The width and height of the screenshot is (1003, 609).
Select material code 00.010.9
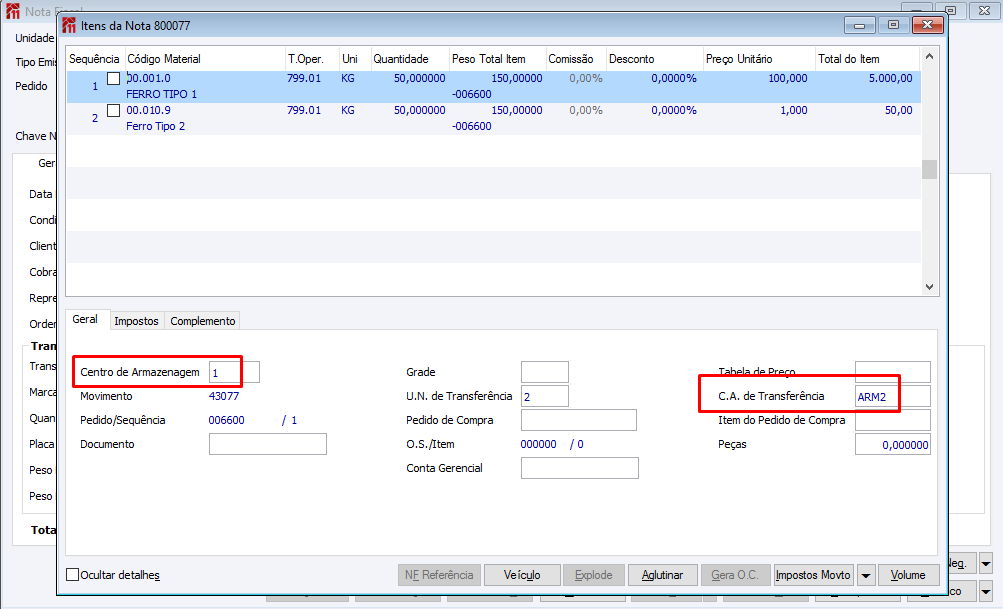(x=148, y=110)
